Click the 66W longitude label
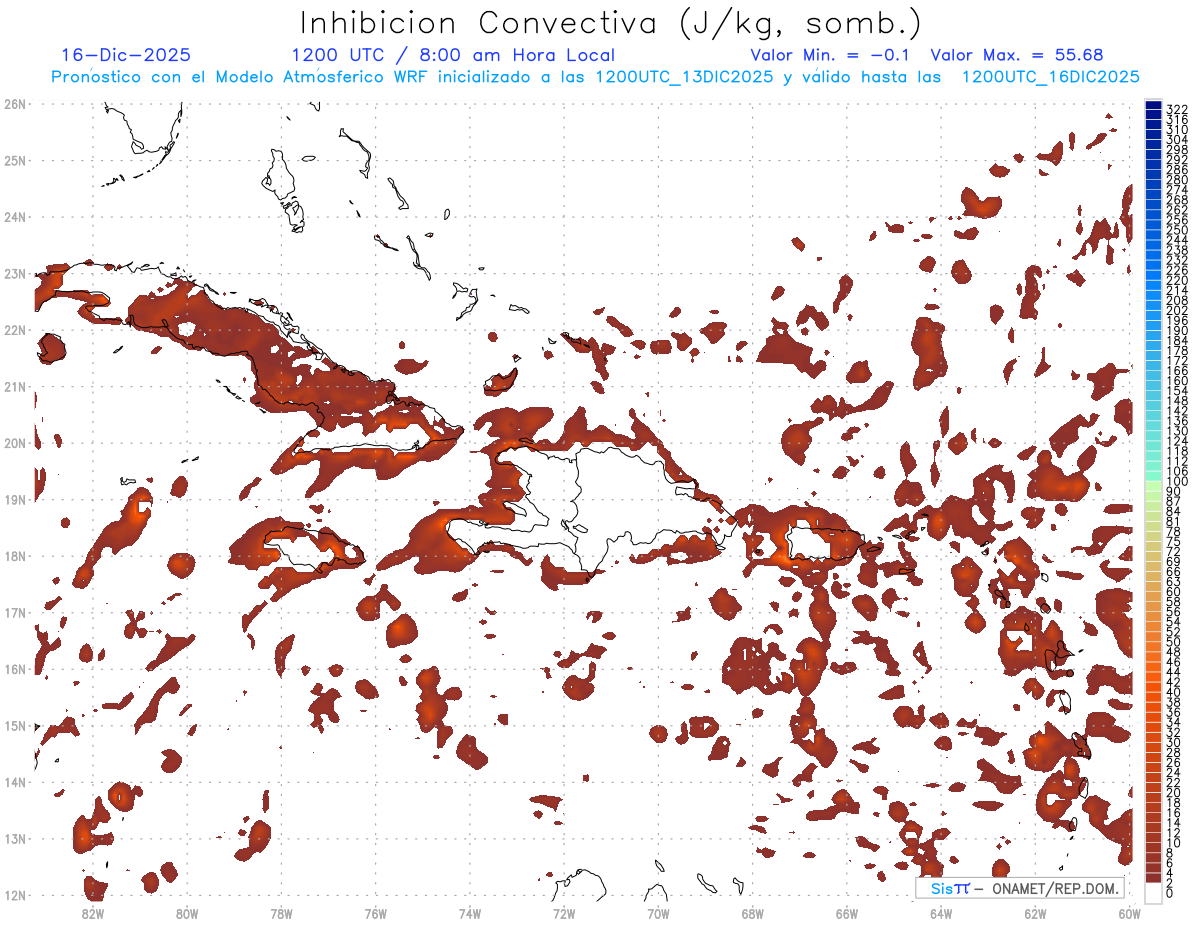The image size is (1200, 927). 846,913
